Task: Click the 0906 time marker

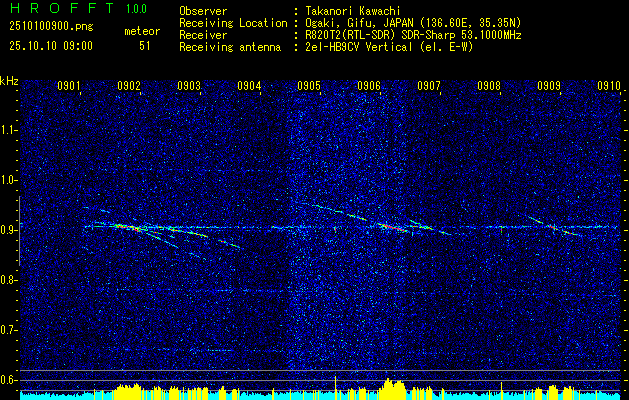Action: coord(369,85)
